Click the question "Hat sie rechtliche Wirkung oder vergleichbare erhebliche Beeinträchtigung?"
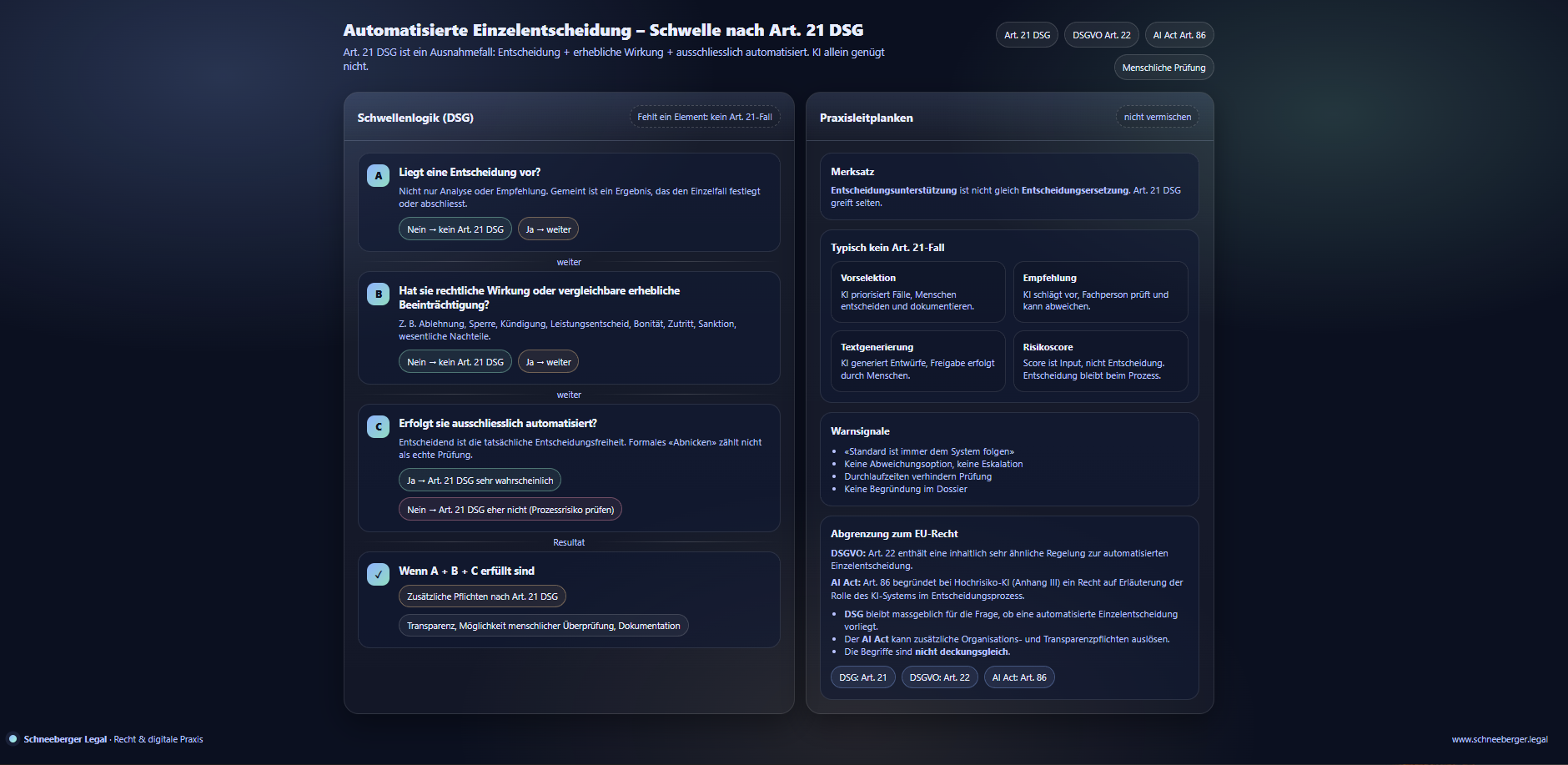 tap(539, 297)
